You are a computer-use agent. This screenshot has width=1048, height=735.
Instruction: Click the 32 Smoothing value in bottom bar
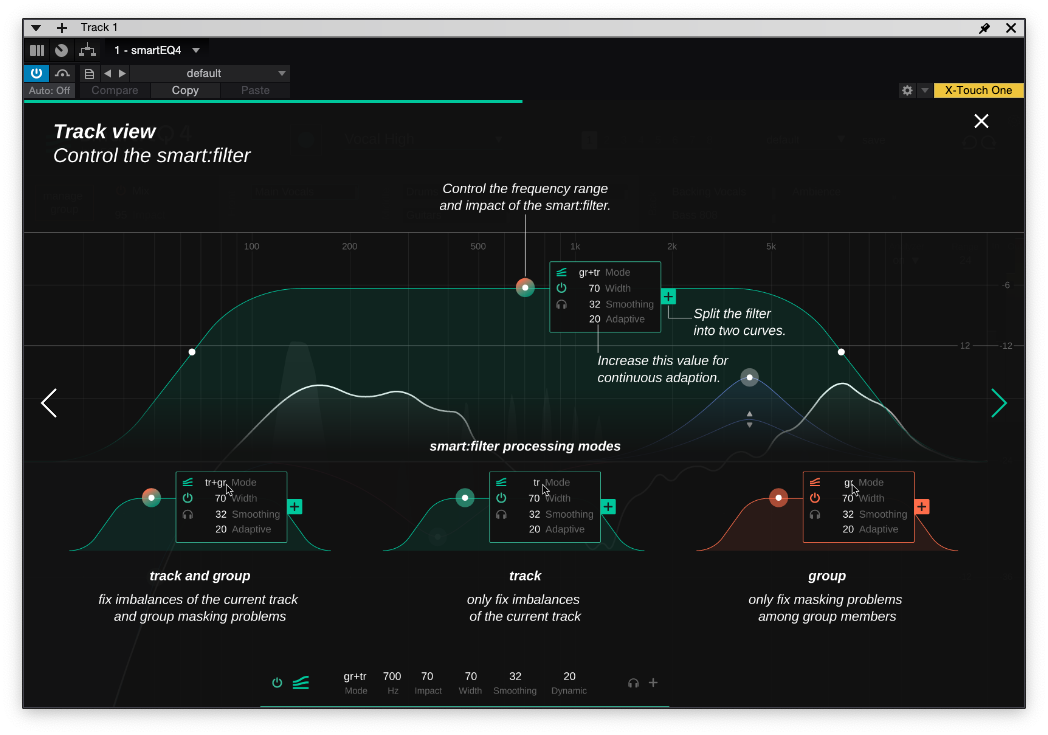(515, 677)
